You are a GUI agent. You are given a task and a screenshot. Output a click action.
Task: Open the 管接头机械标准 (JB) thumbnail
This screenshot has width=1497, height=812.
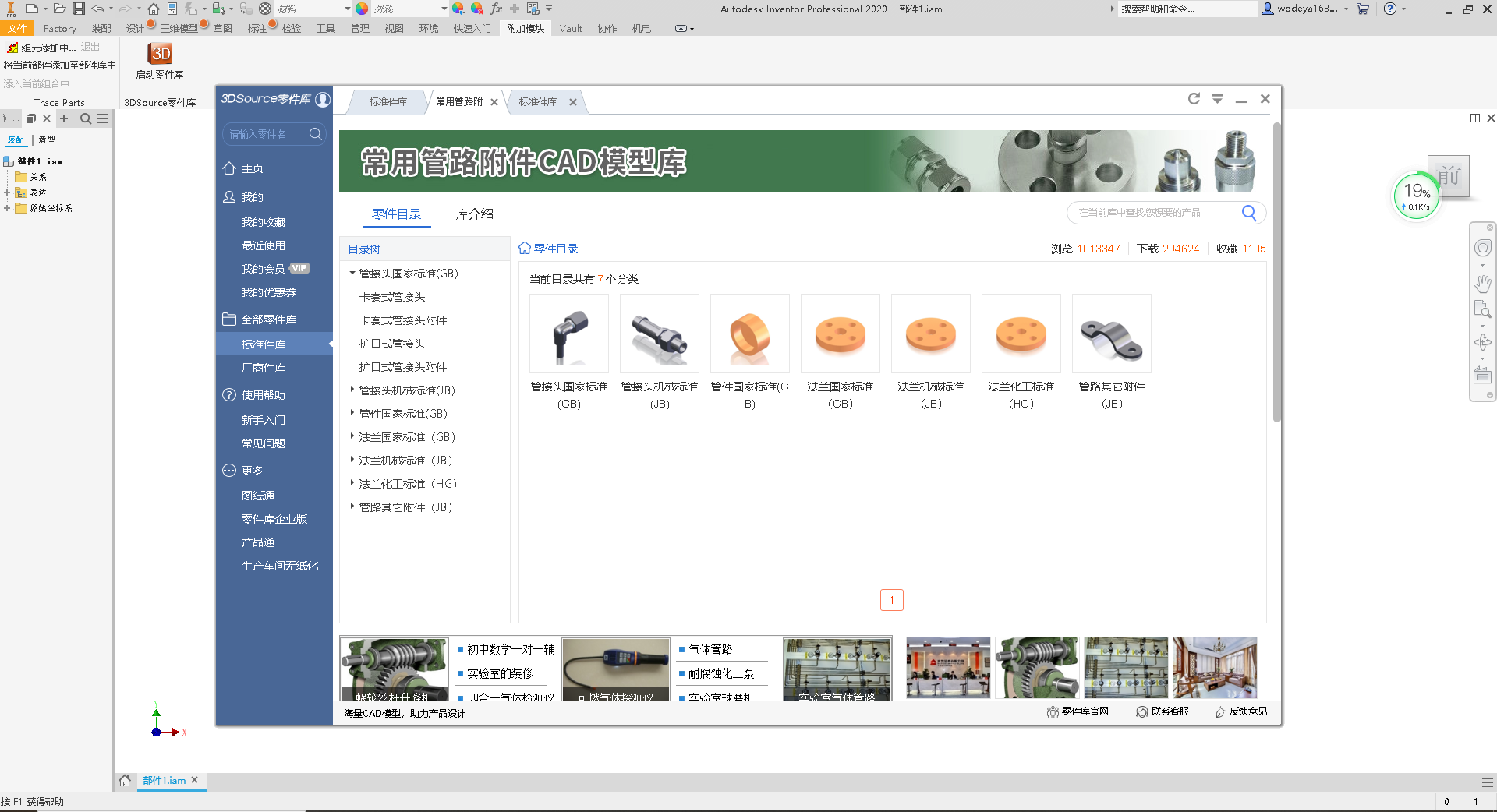pos(660,334)
